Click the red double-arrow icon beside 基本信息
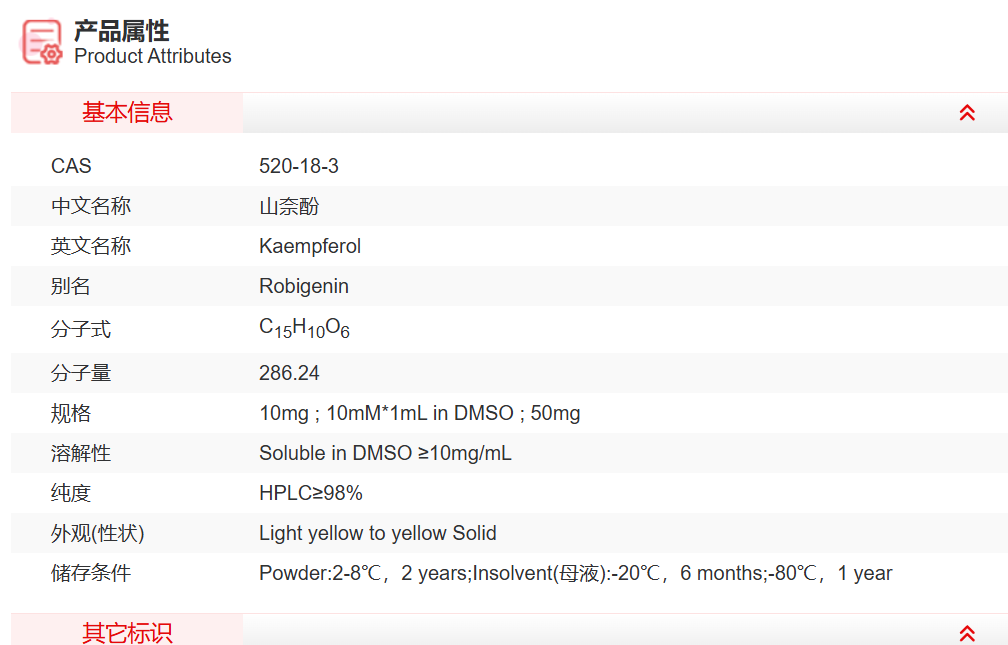This screenshot has width=1008, height=645. (x=967, y=113)
